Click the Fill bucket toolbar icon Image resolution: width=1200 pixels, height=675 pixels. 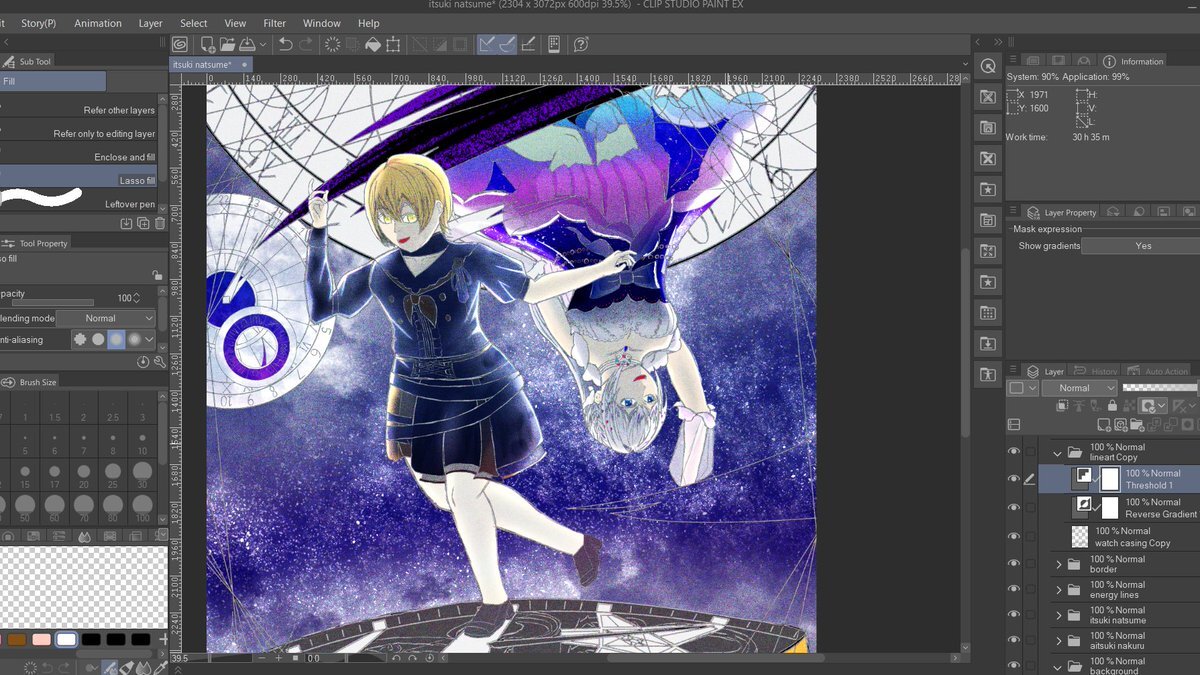pos(372,44)
